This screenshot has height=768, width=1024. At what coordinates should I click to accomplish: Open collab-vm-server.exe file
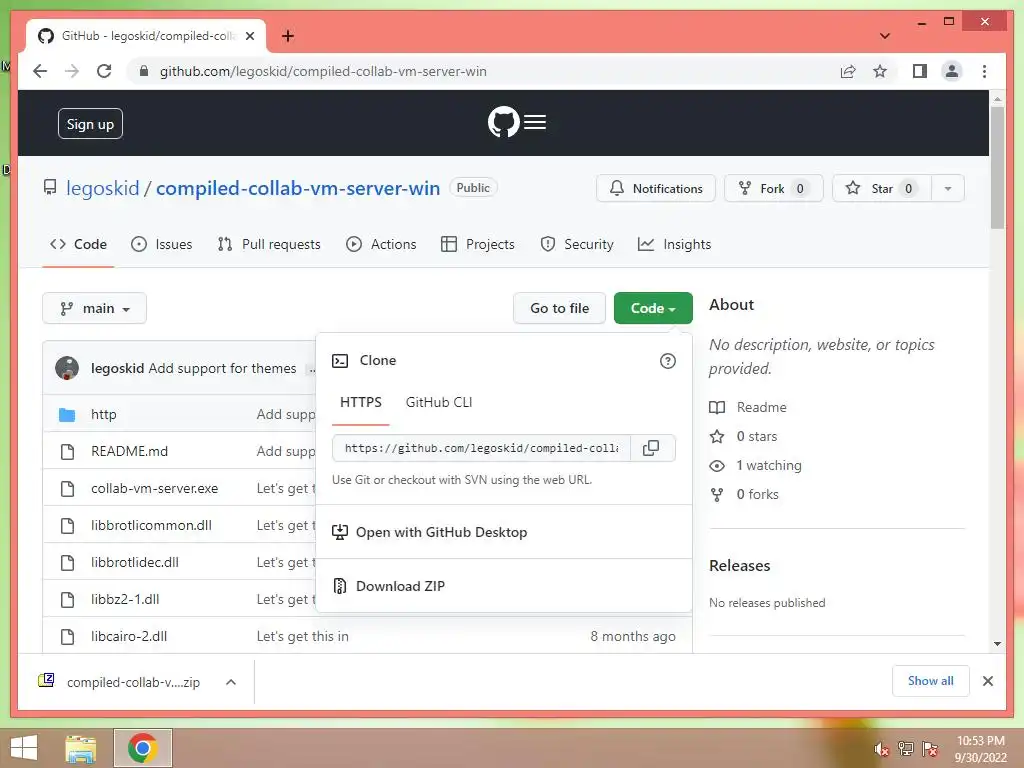click(155, 488)
